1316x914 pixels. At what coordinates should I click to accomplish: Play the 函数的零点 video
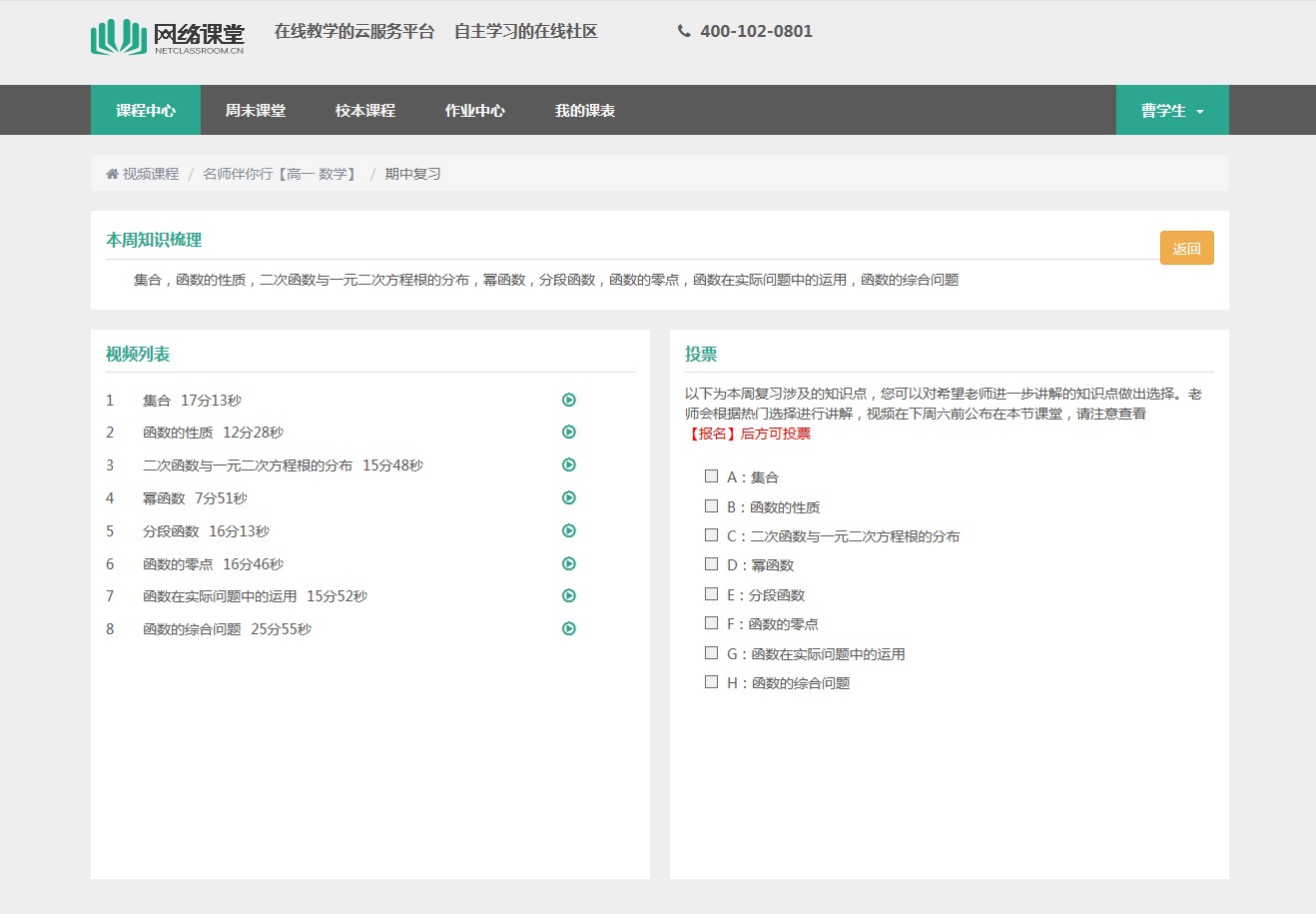(x=568, y=563)
